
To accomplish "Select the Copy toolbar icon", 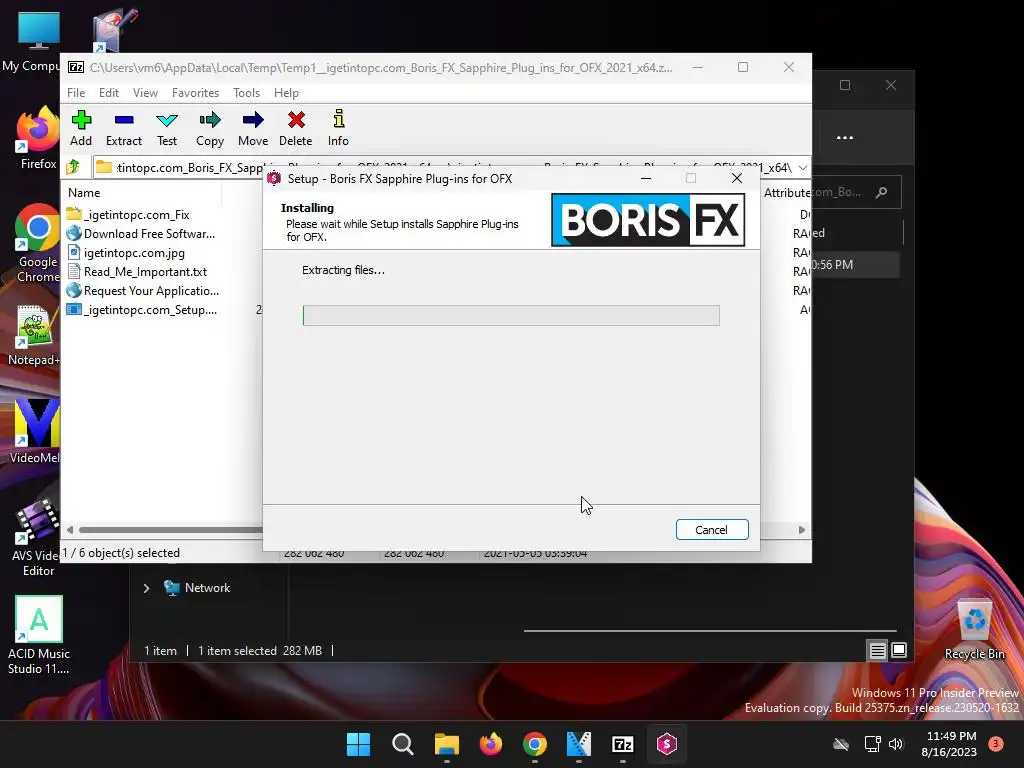I will (x=210, y=128).
